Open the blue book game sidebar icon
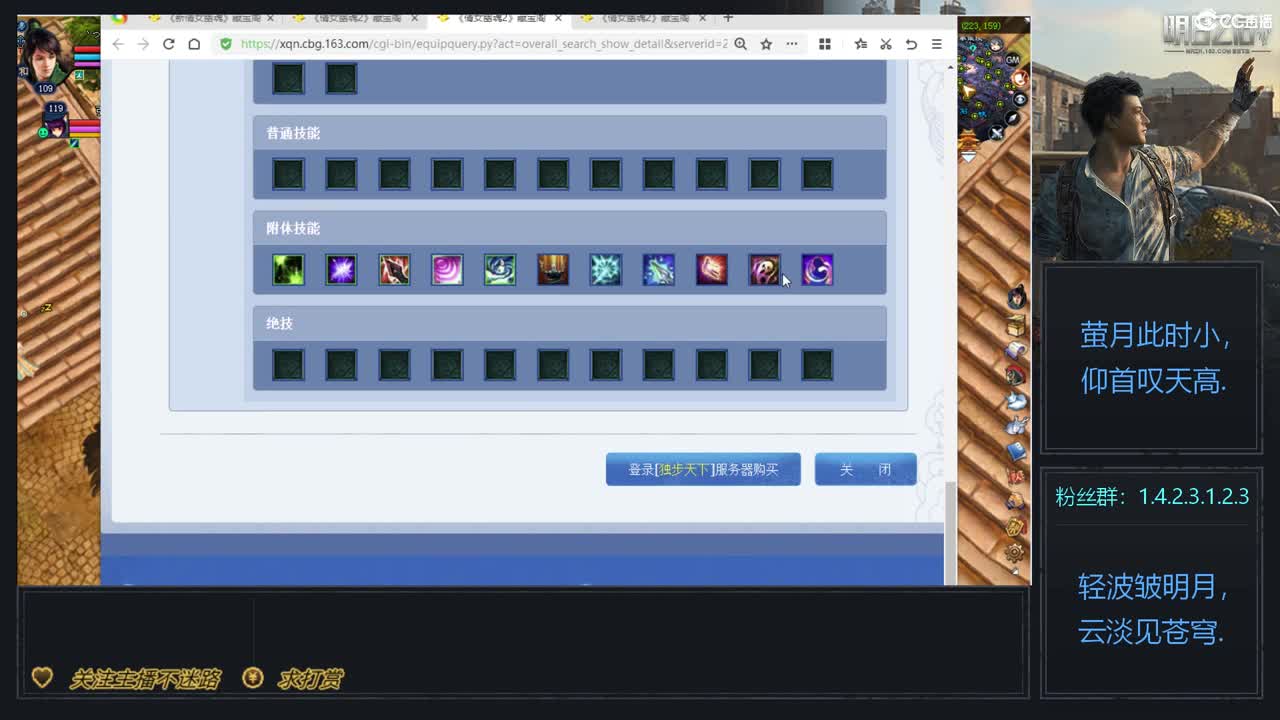The image size is (1280, 720). pyautogui.click(x=1016, y=452)
